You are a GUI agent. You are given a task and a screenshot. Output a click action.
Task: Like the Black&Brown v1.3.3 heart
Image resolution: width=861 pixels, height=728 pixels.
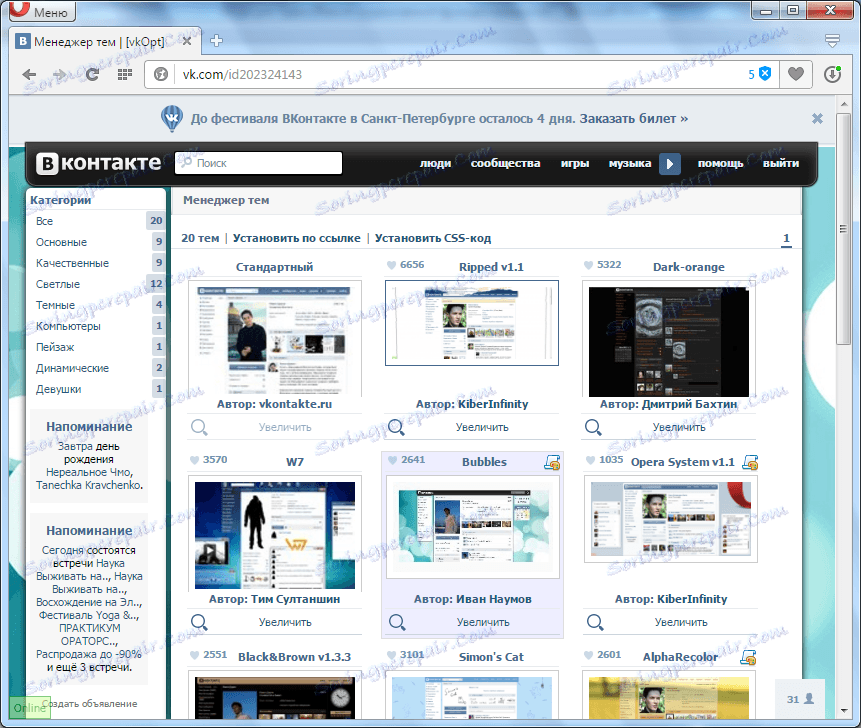[x=194, y=655]
